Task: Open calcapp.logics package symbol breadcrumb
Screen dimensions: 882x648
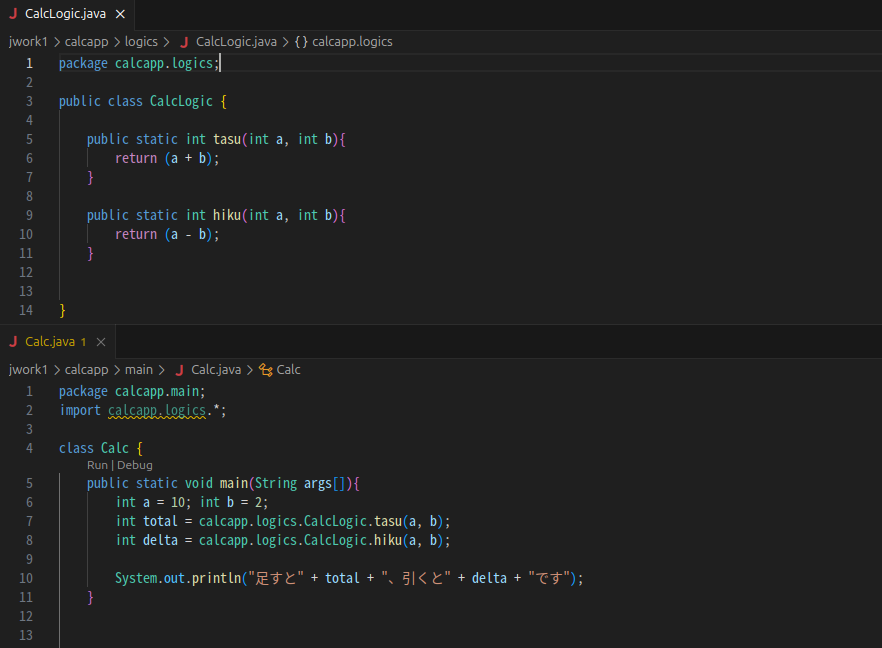Action: (x=352, y=42)
